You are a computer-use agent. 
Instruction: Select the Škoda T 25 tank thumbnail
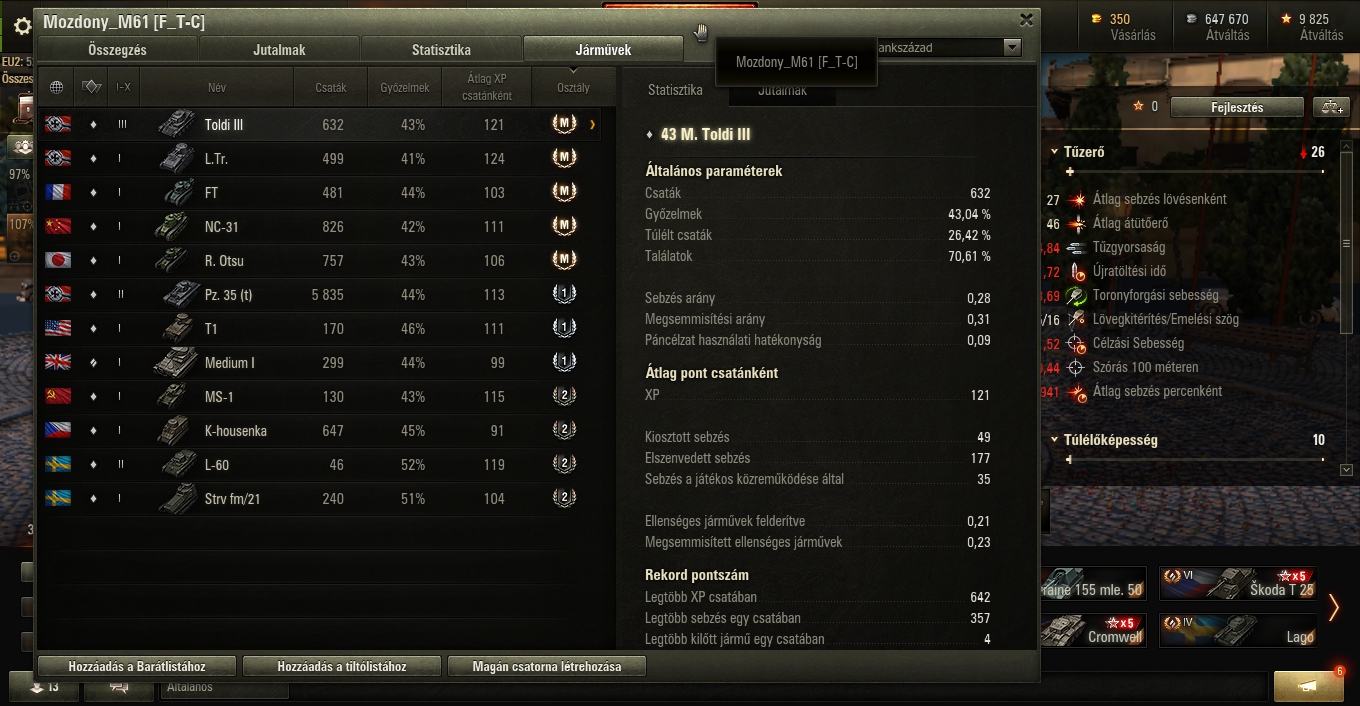(x=1237, y=583)
